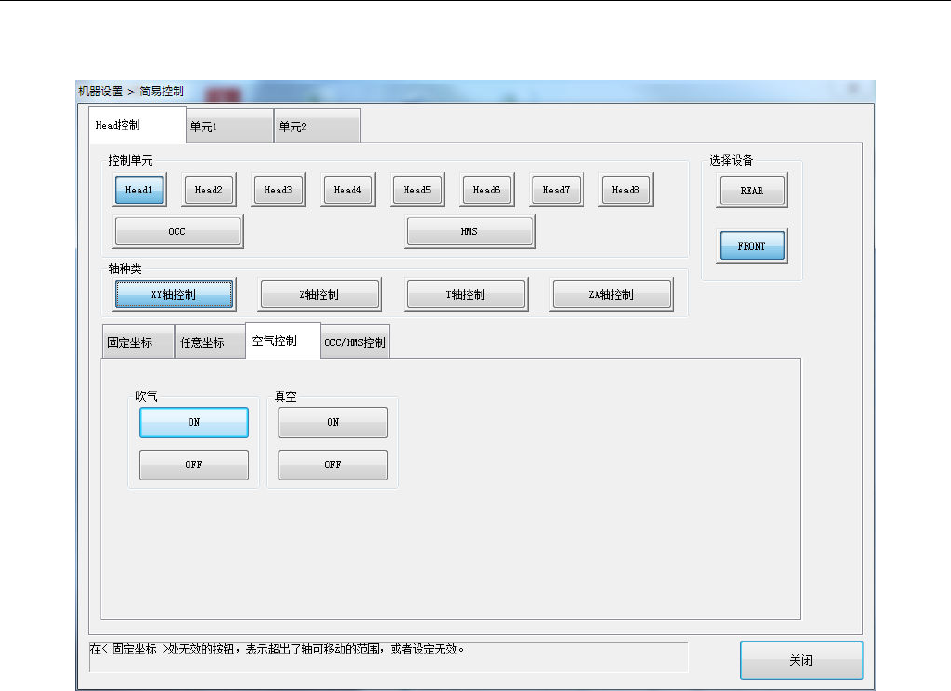Switch to the 单元1 tab

[229, 126]
